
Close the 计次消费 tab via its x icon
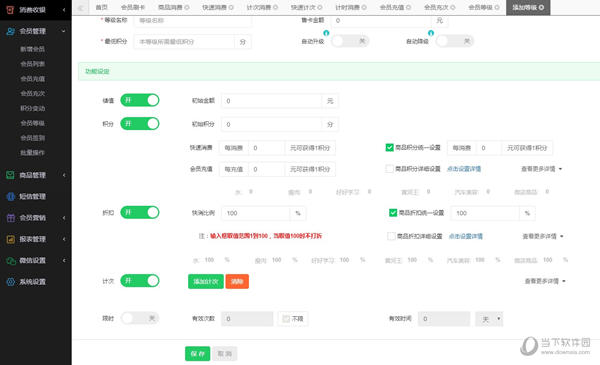pos(276,7)
